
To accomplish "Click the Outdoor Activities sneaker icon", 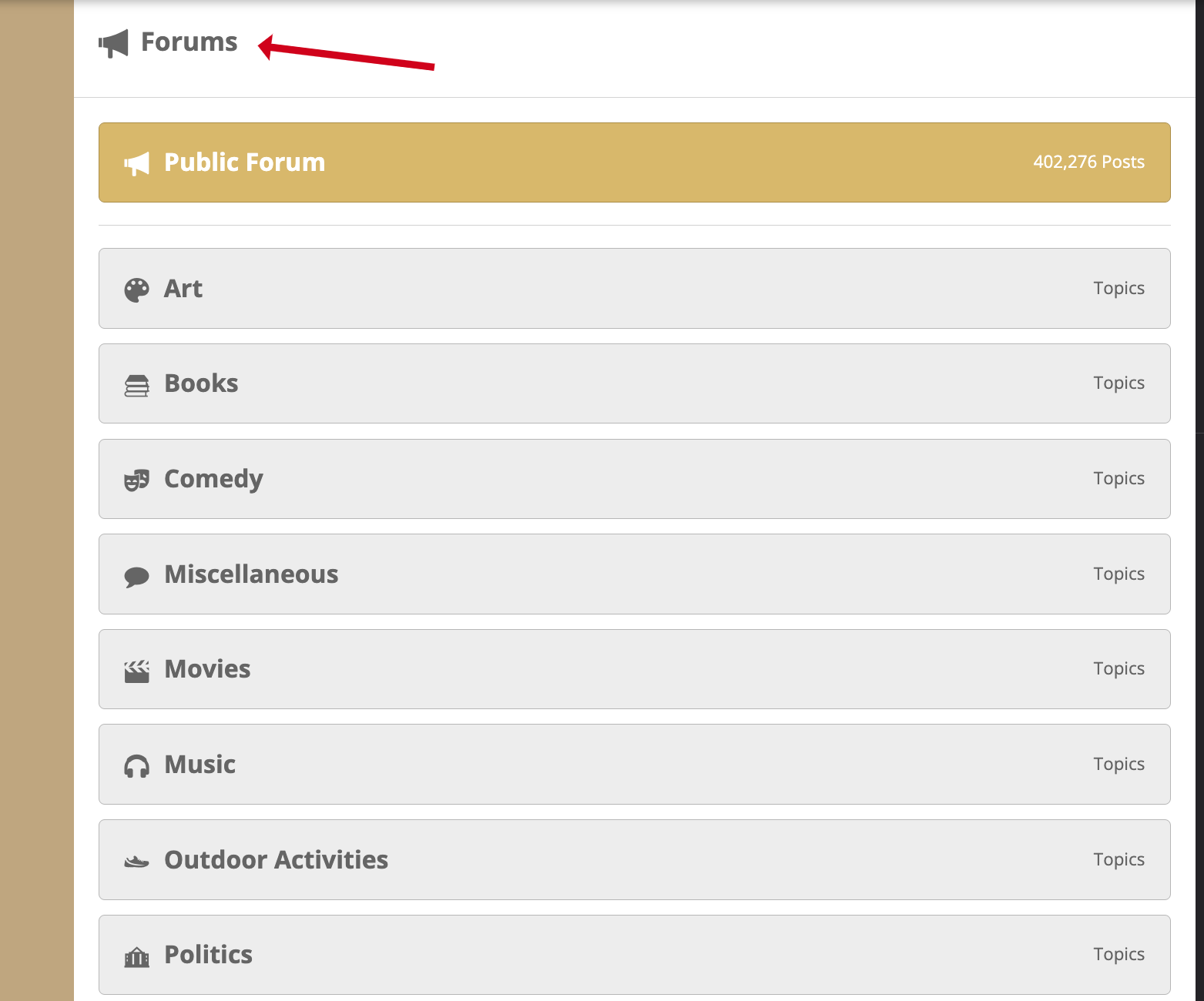I will 136,862.
